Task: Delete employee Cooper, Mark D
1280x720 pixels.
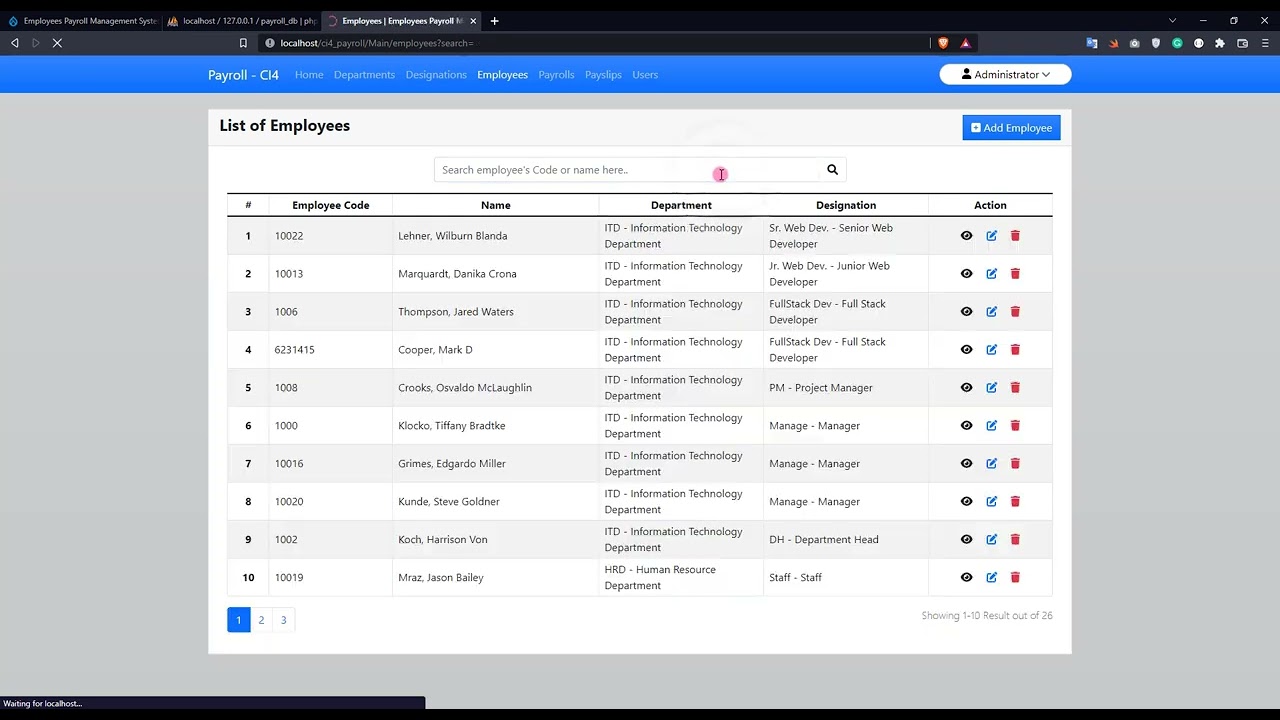Action: [1015, 350]
